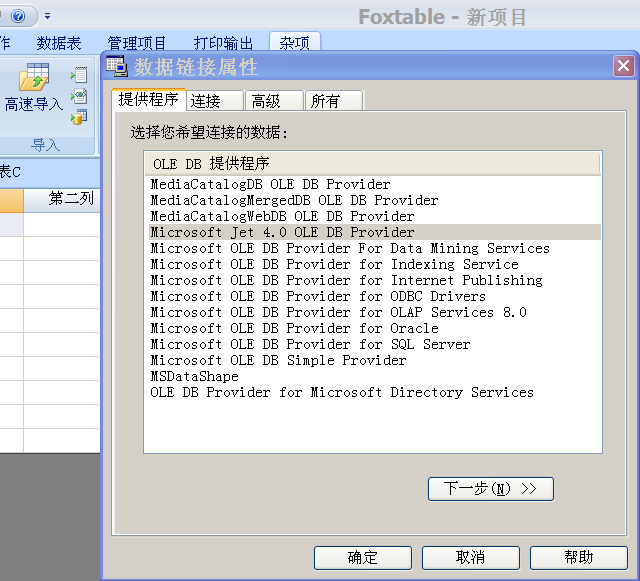
Task: Click the top small import icon beside 高速导入
Action: 79,75
